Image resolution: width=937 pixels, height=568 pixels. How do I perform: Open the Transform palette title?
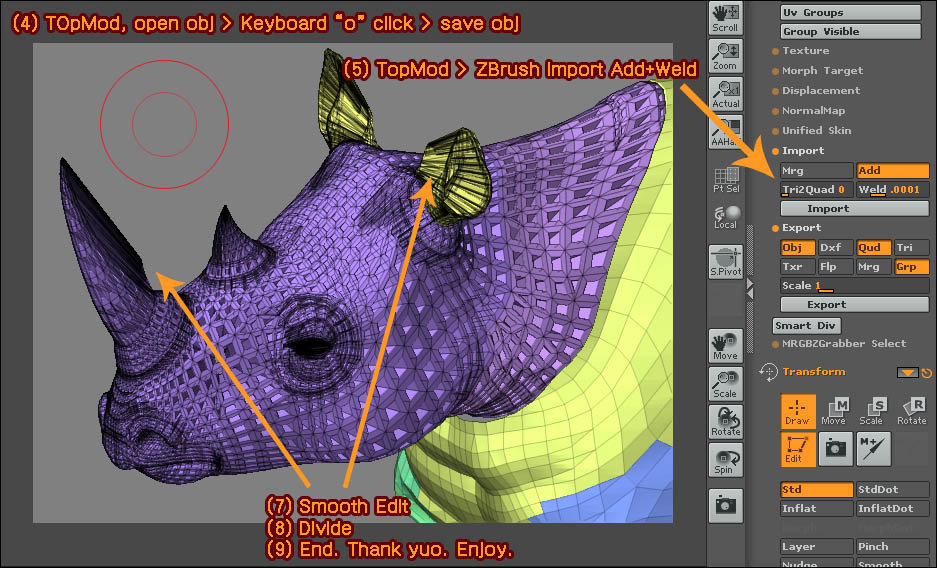tap(814, 371)
